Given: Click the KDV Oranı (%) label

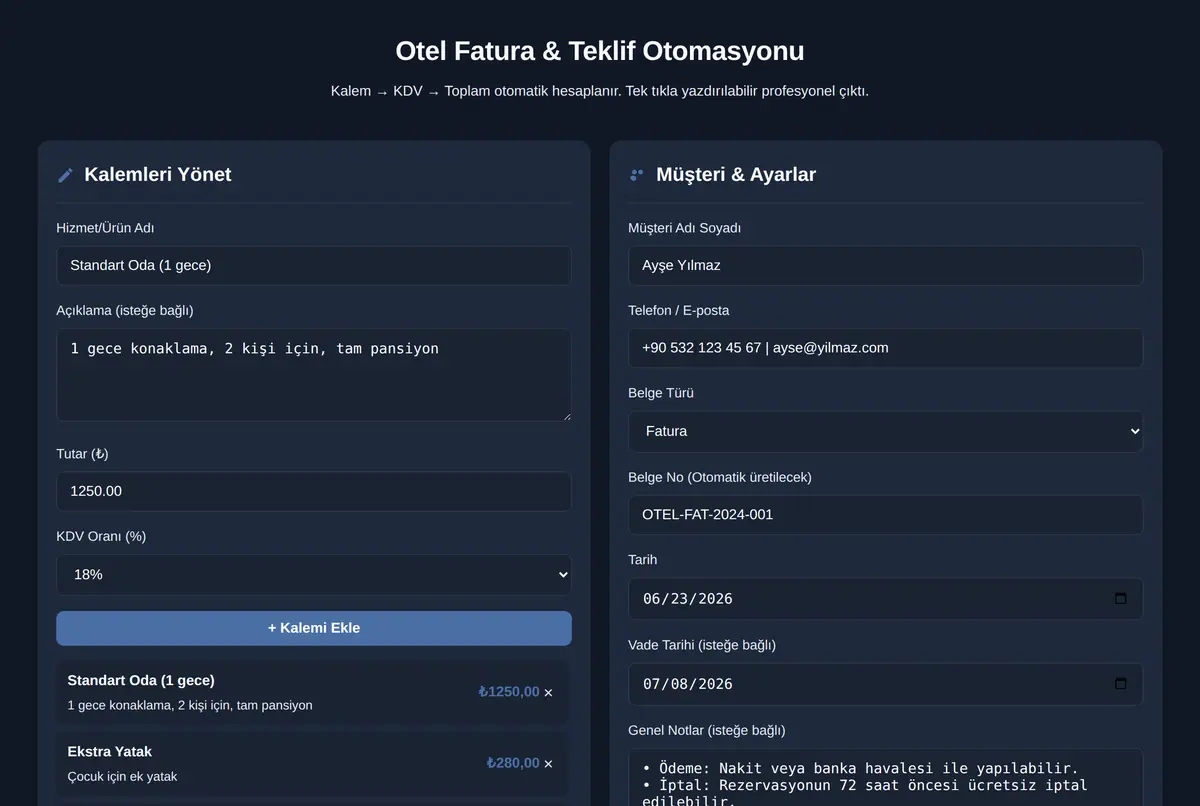Looking at the screenshot, I should 101,536.
